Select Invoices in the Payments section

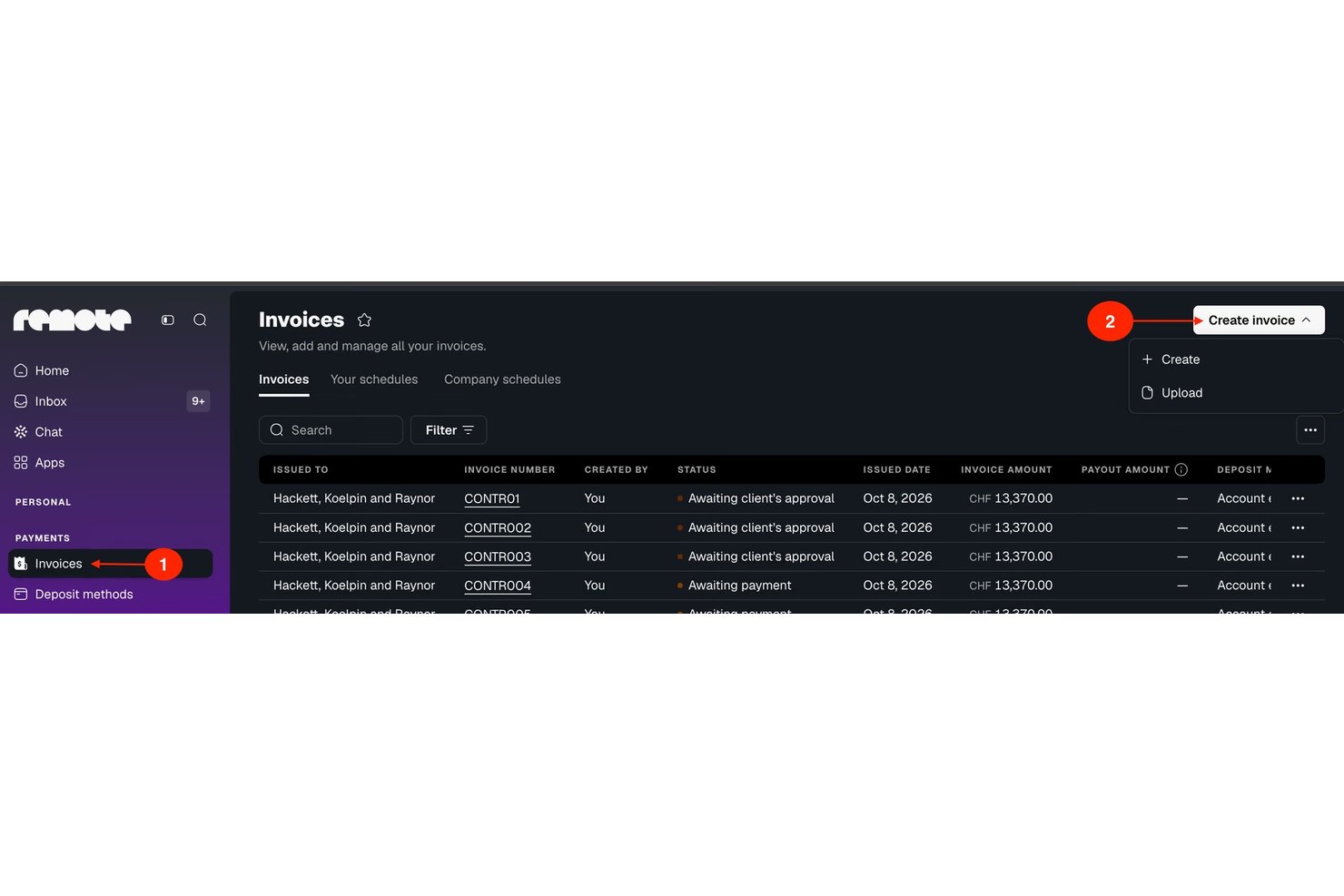[110, 564]
